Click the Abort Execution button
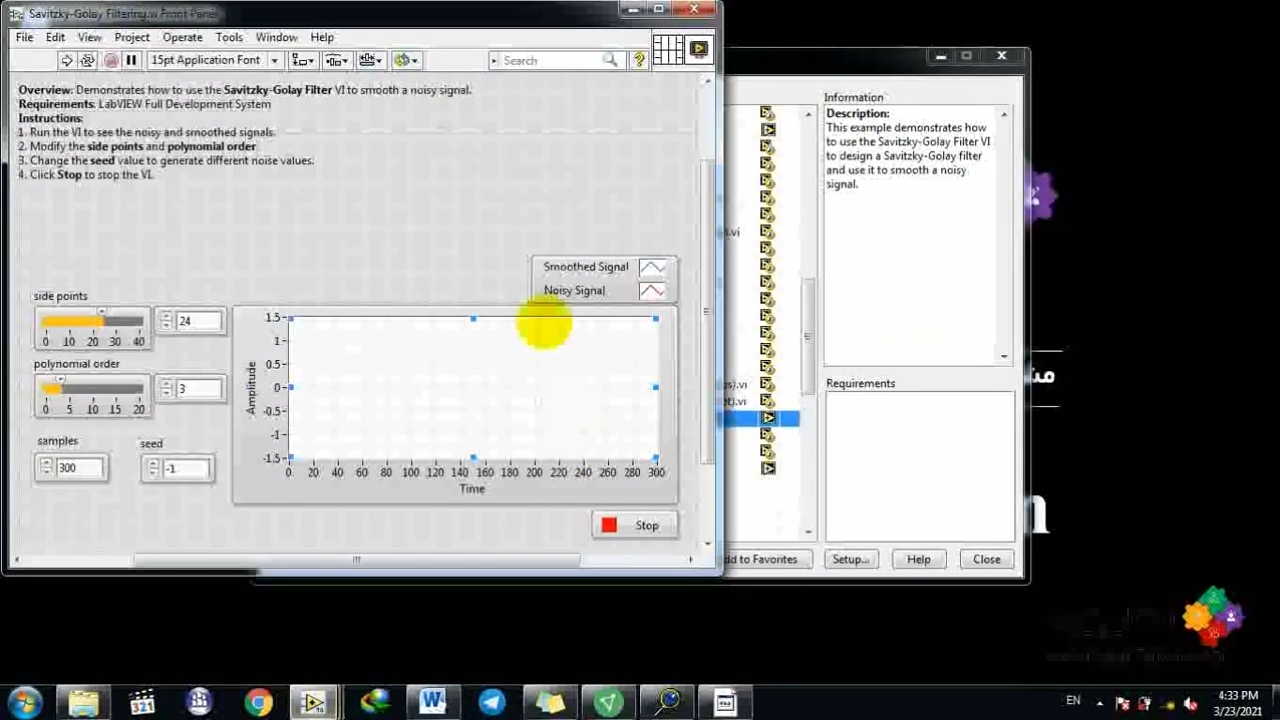1280x720 pixels. 110,61
